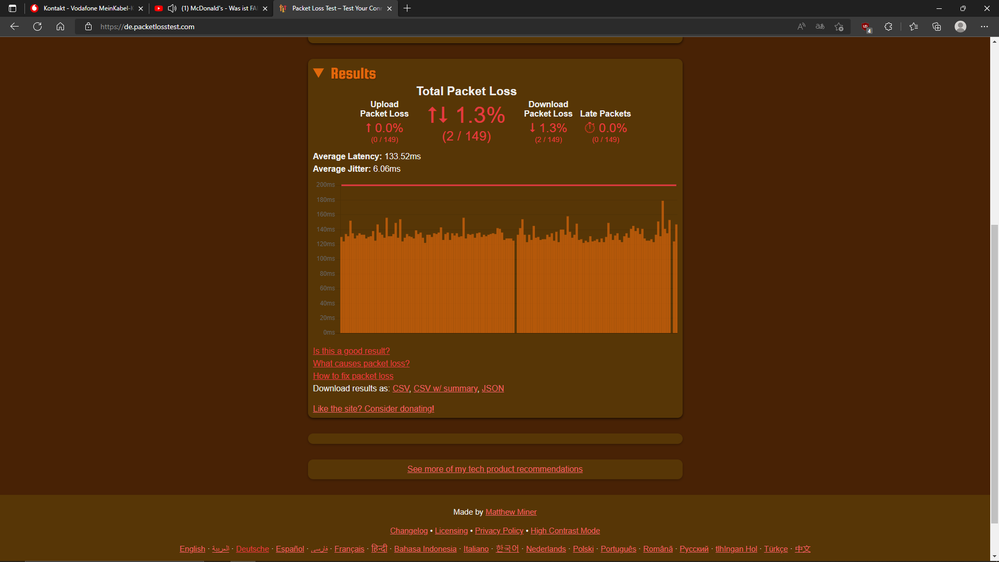Mute the McDonald's tab speaker icon
Image resolution: width=999 pixels, height=562 pixels.
172,8
